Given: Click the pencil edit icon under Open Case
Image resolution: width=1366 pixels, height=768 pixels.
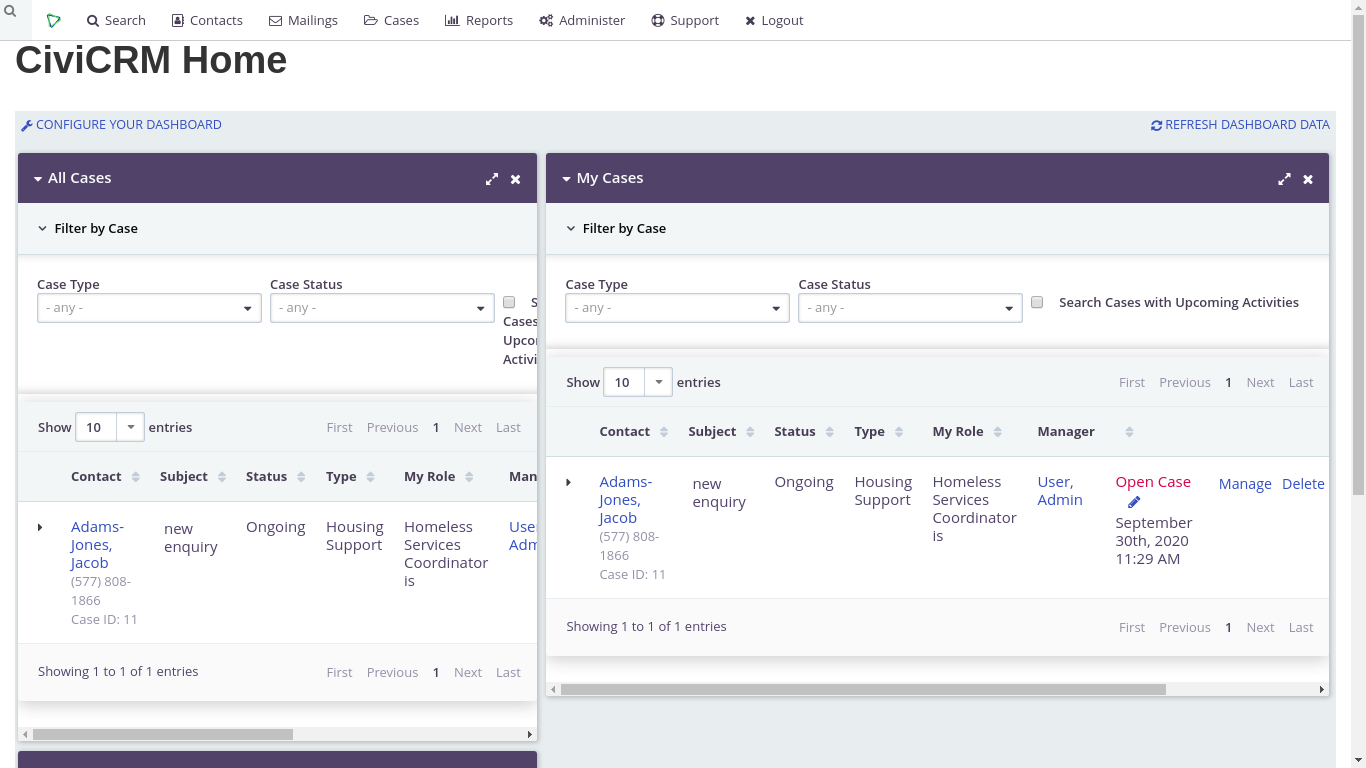Looking at the screenshot, I should (x=1134, y=502).
